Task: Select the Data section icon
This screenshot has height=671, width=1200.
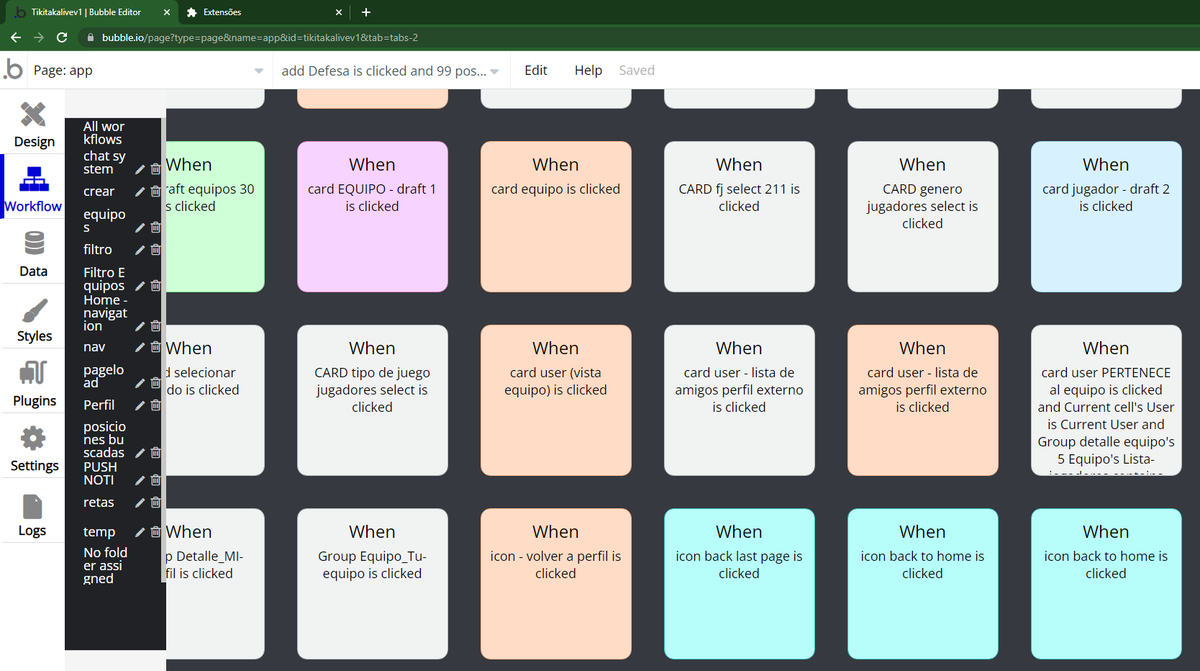Action: click(33, 252)
